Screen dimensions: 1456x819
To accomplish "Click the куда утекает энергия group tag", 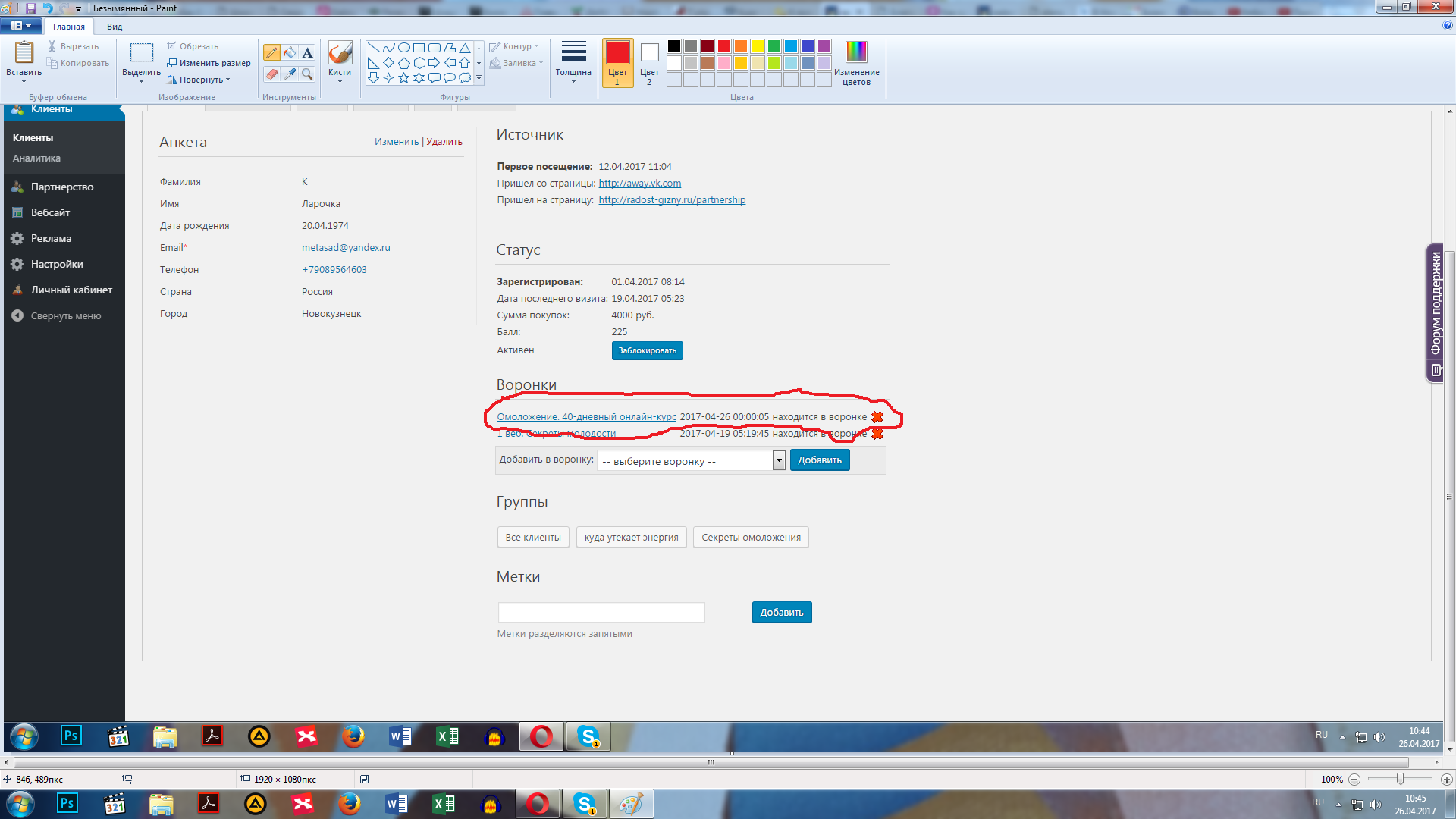I will [632, 538].
